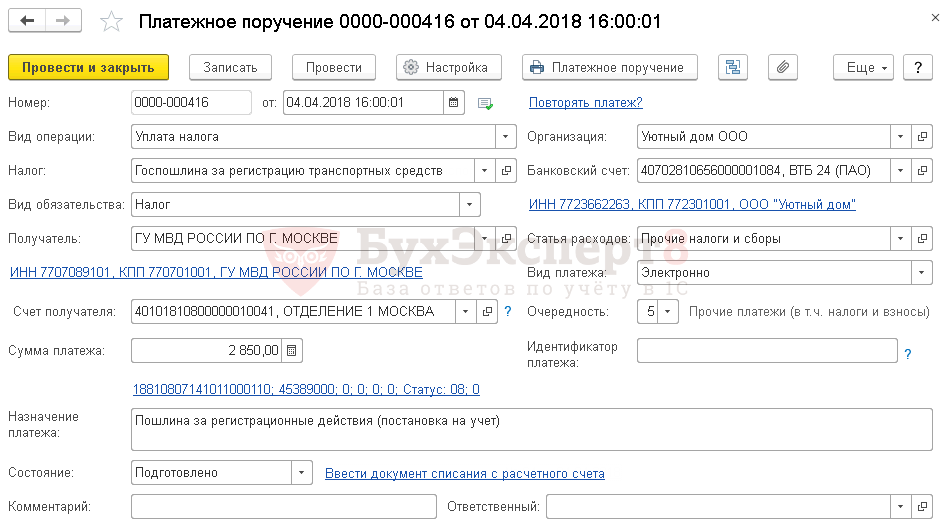Viewport: 948px width, 523px height.
Task: Click the Ответственный input field
Action: pyautogui.click(x=718, y=507)
